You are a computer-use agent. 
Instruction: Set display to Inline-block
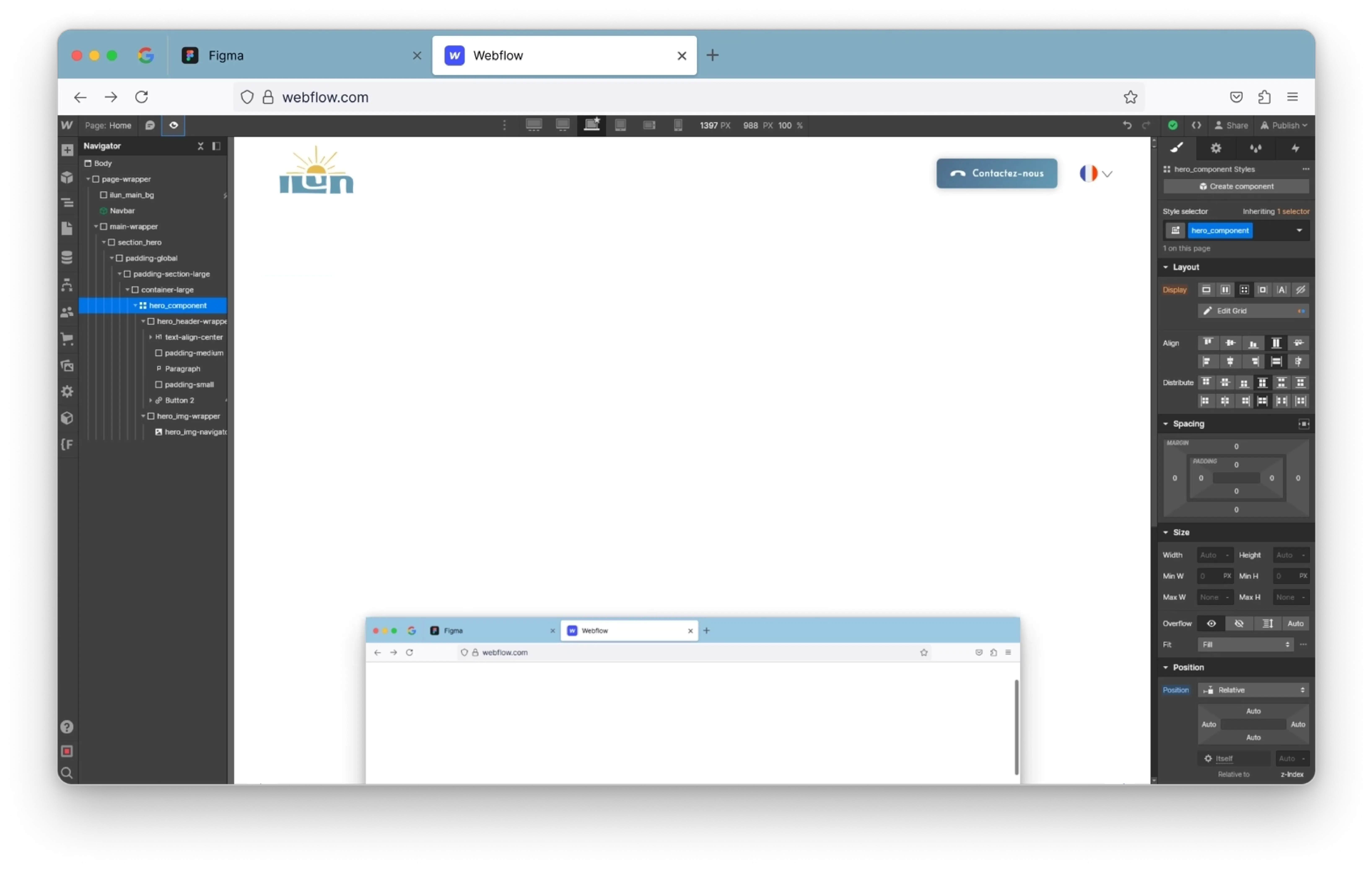tap(1263, 290)
